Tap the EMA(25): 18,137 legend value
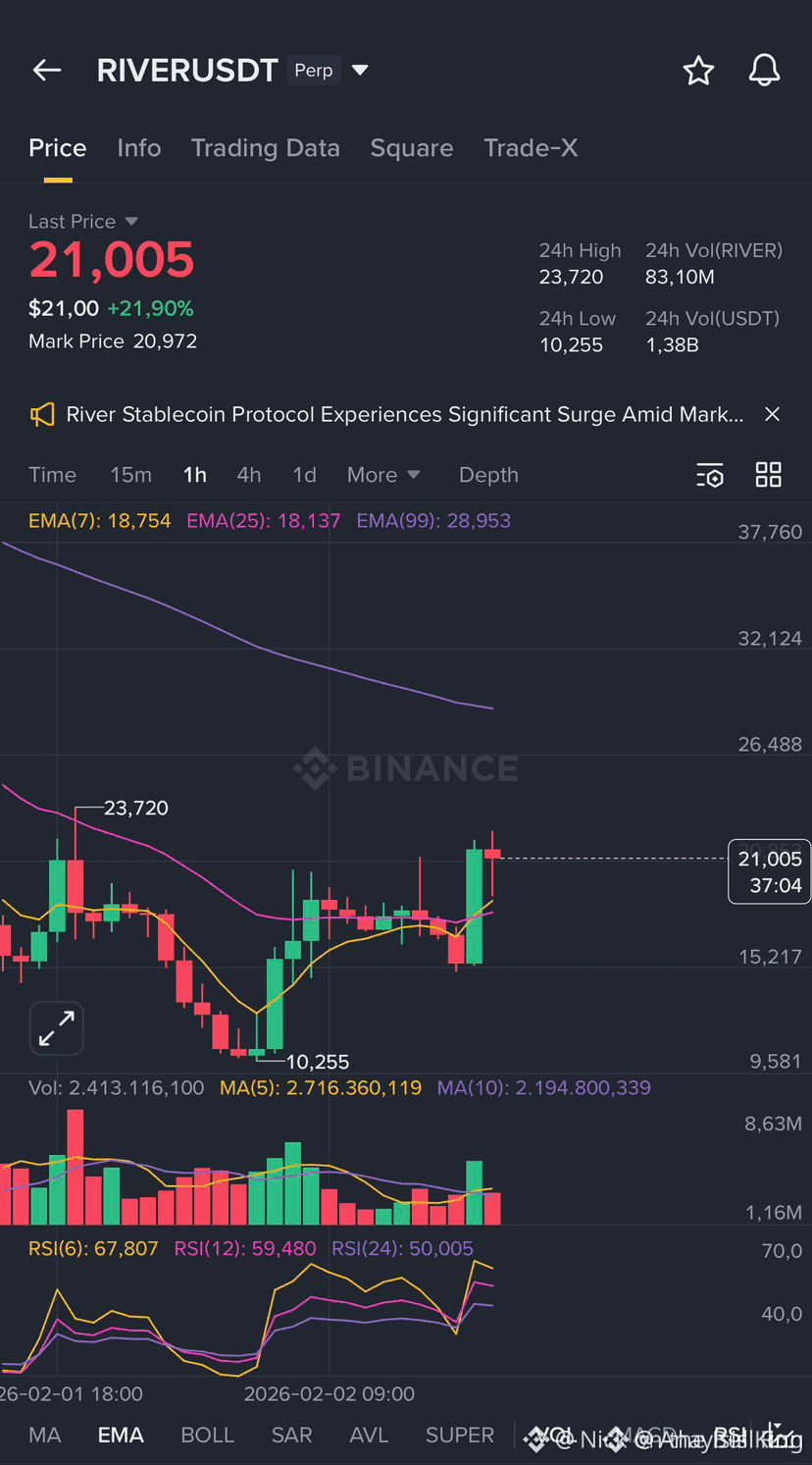The width and height of the screenshot is (812, 1465). click(264, 521)
